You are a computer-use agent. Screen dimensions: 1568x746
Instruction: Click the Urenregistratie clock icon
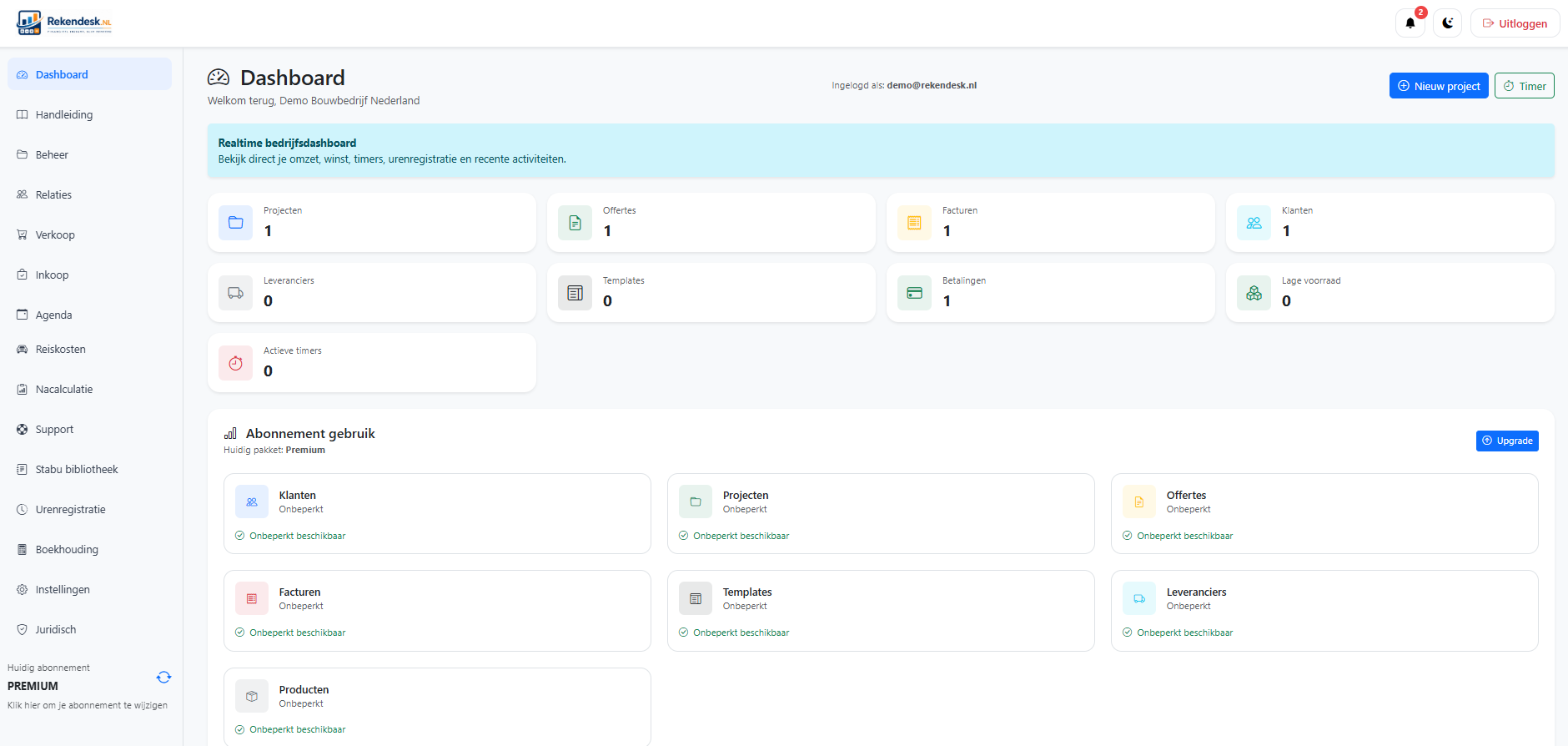[x=22, y=509]
